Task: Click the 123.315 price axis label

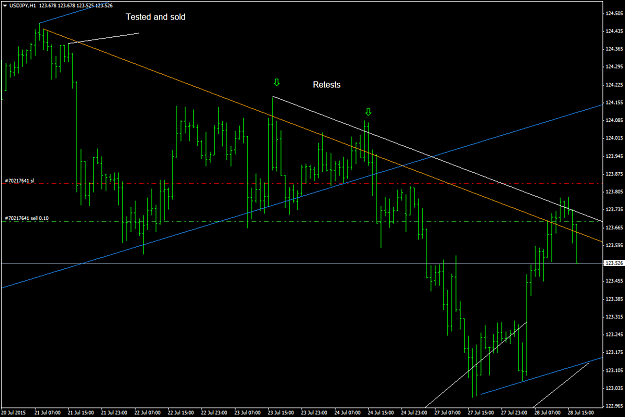Action: (614, 317)
